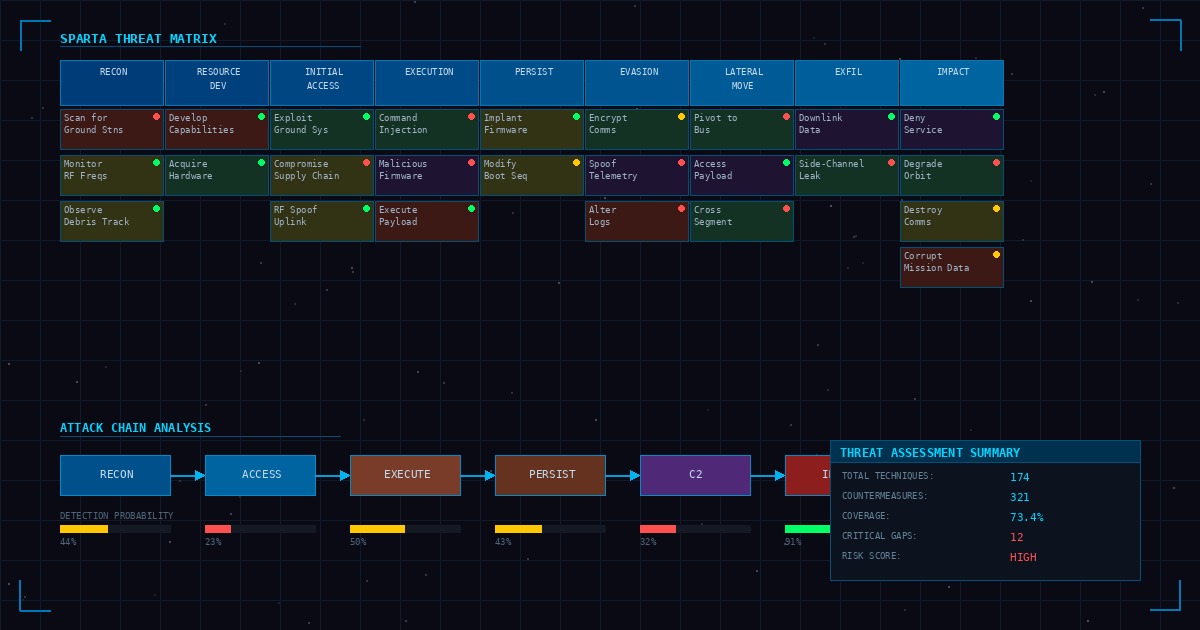Toggle the status dot on Modify Boot Seq

576,161
